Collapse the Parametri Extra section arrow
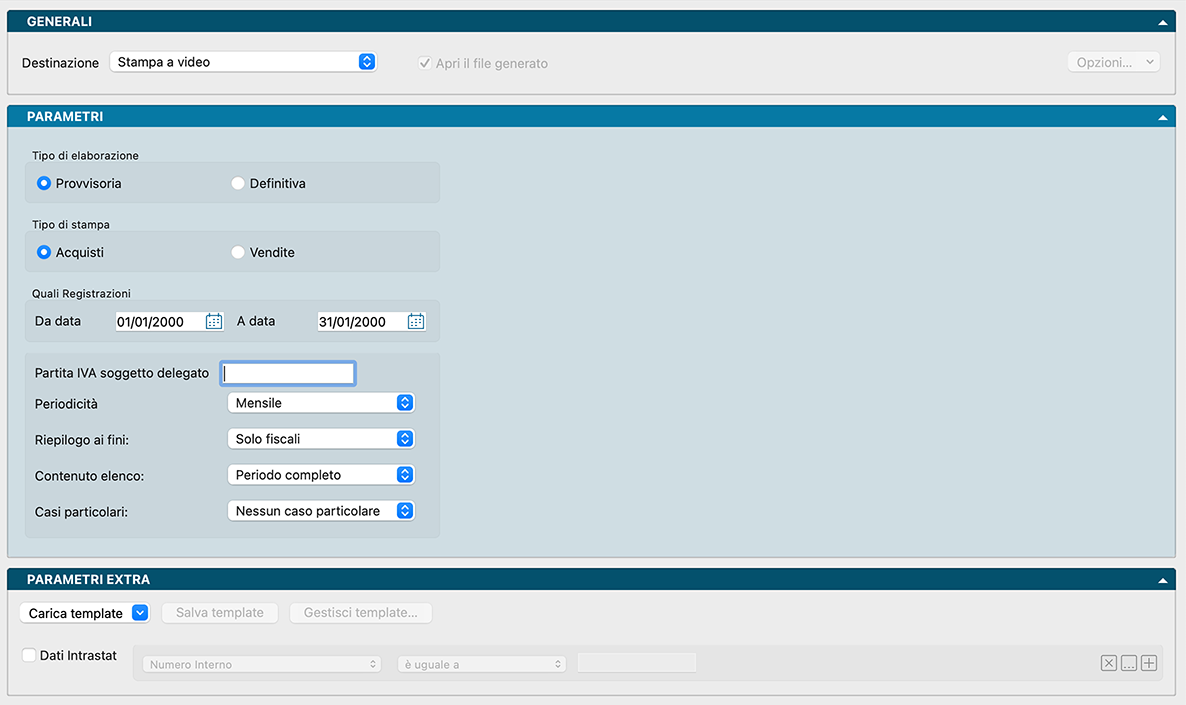1186x705 pixels. [x=1163, y=580]
